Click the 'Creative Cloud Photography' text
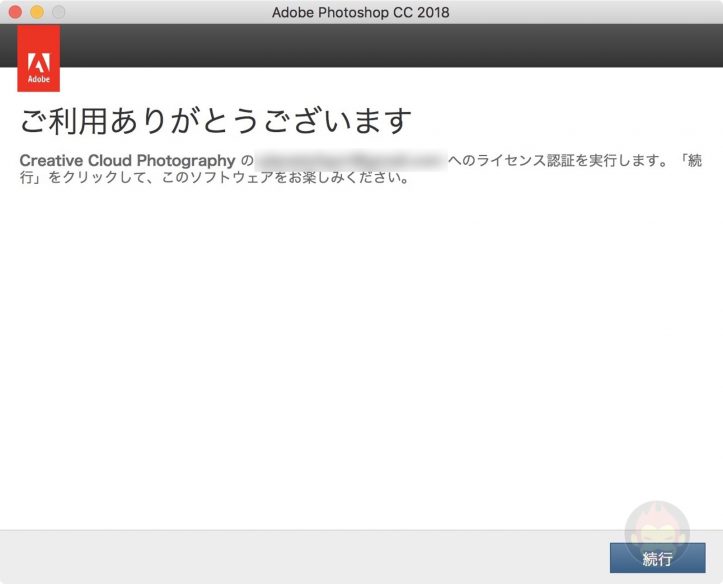Image resolution: width=723 pixels, height=584 pixels. [x=127, y=160]
